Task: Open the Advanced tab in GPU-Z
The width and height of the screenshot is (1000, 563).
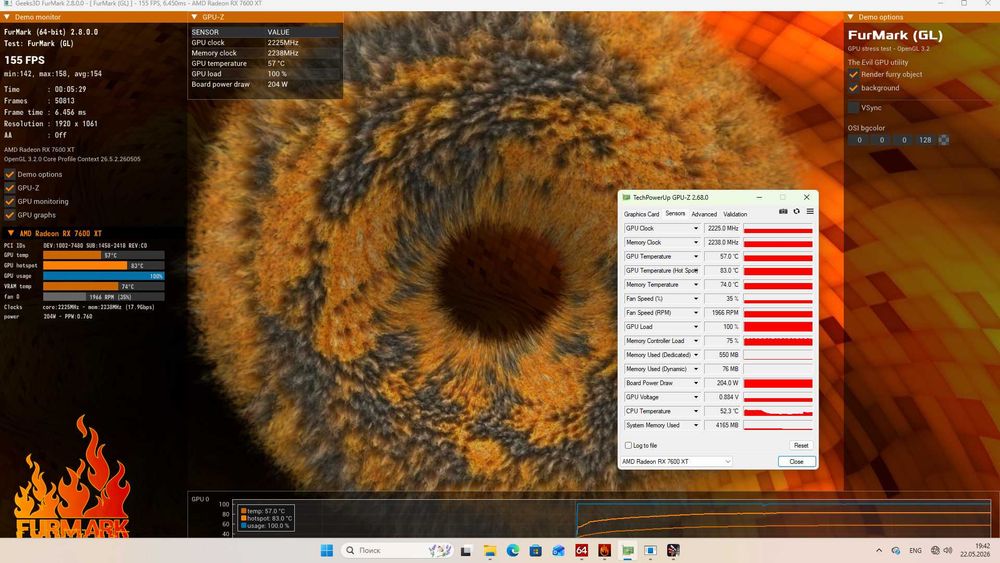Action: click(x=704, y=214)
